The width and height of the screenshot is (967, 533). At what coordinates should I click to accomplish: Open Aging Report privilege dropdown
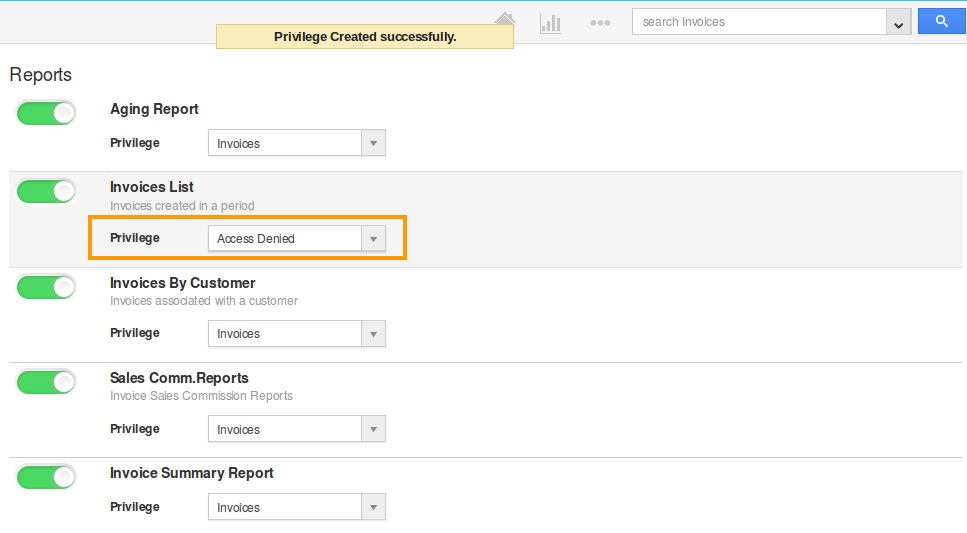pyautogui.click(x=297, y=143)
